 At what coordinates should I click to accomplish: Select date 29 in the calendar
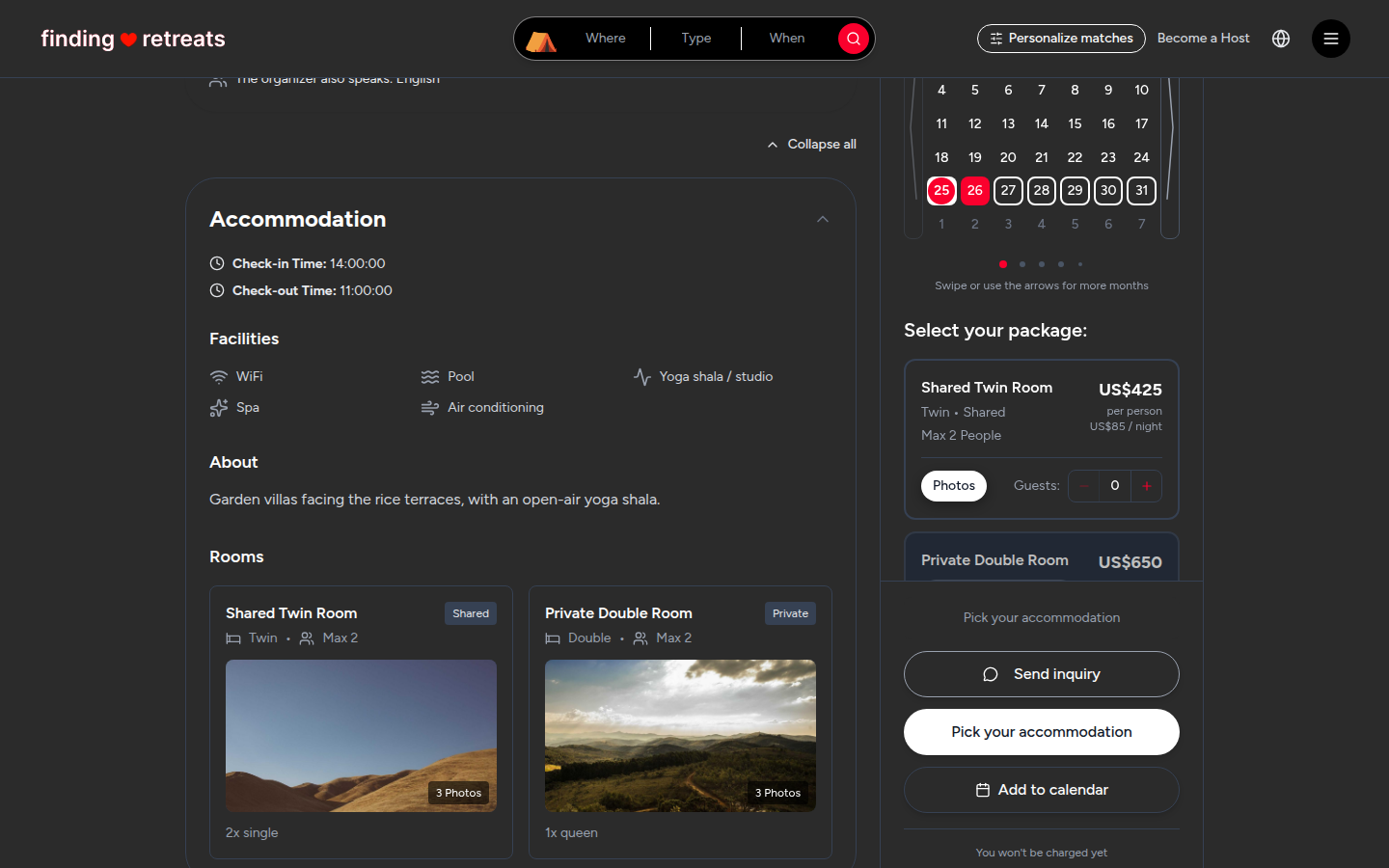coord(1075,191)
